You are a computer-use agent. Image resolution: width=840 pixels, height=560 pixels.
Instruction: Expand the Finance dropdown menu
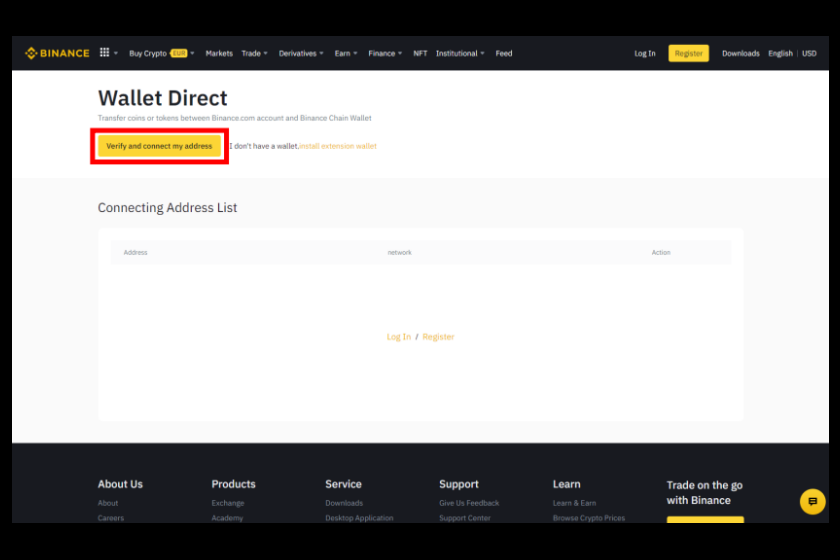[385, 53]
